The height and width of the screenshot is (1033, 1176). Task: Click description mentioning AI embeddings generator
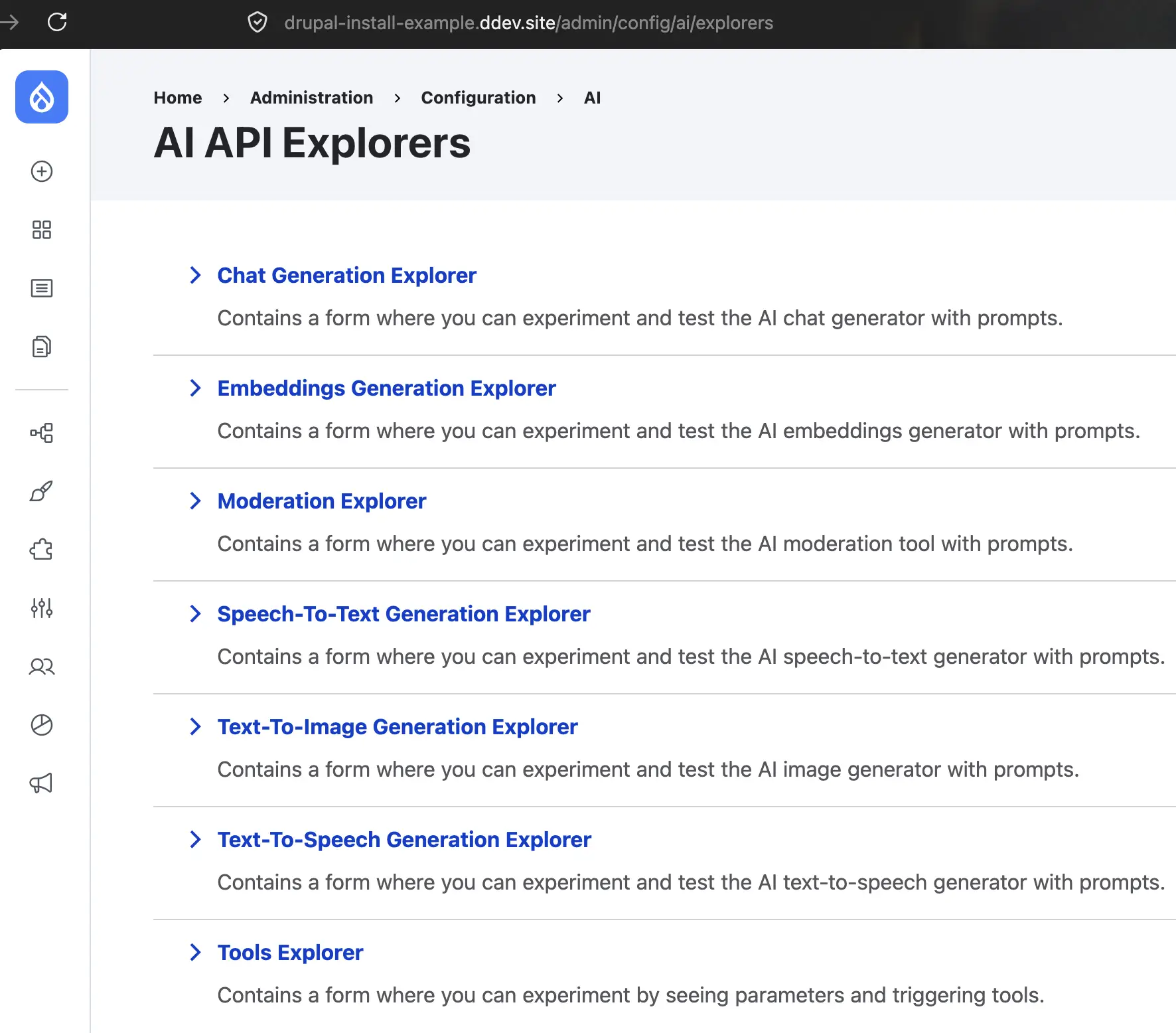click(678, 431)
